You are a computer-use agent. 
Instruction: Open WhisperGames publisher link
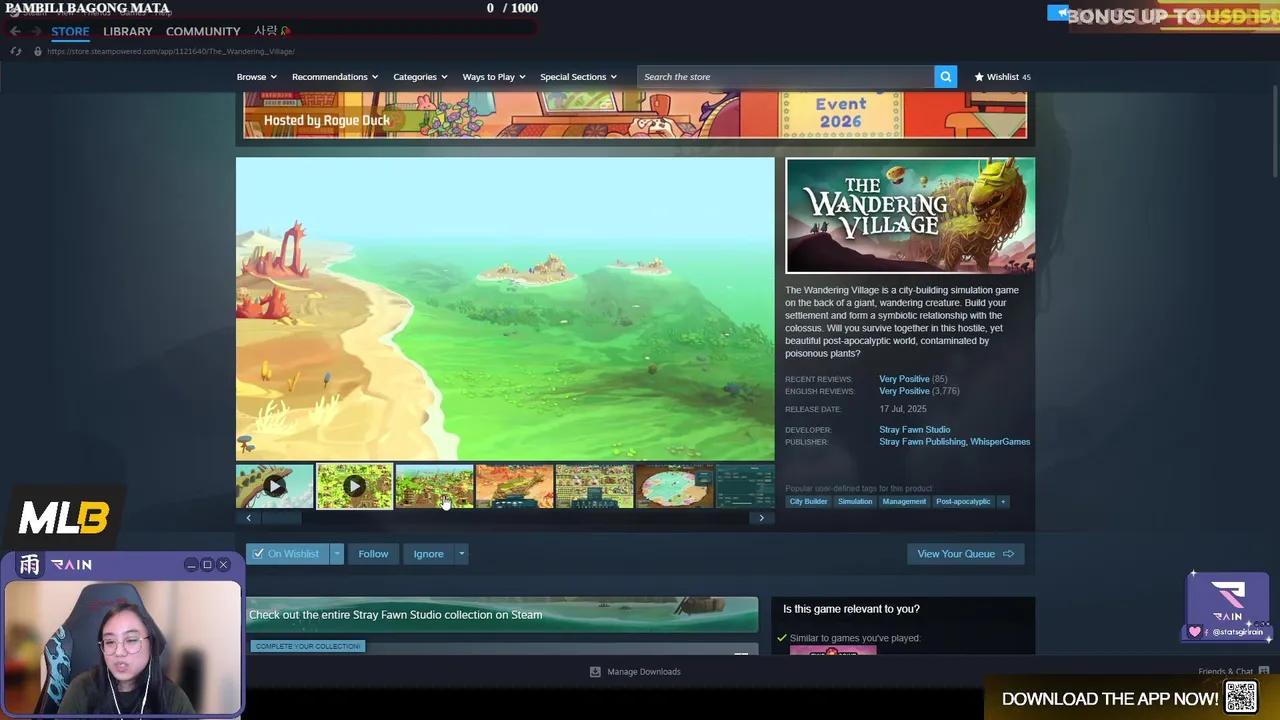tap(1000, 442)
